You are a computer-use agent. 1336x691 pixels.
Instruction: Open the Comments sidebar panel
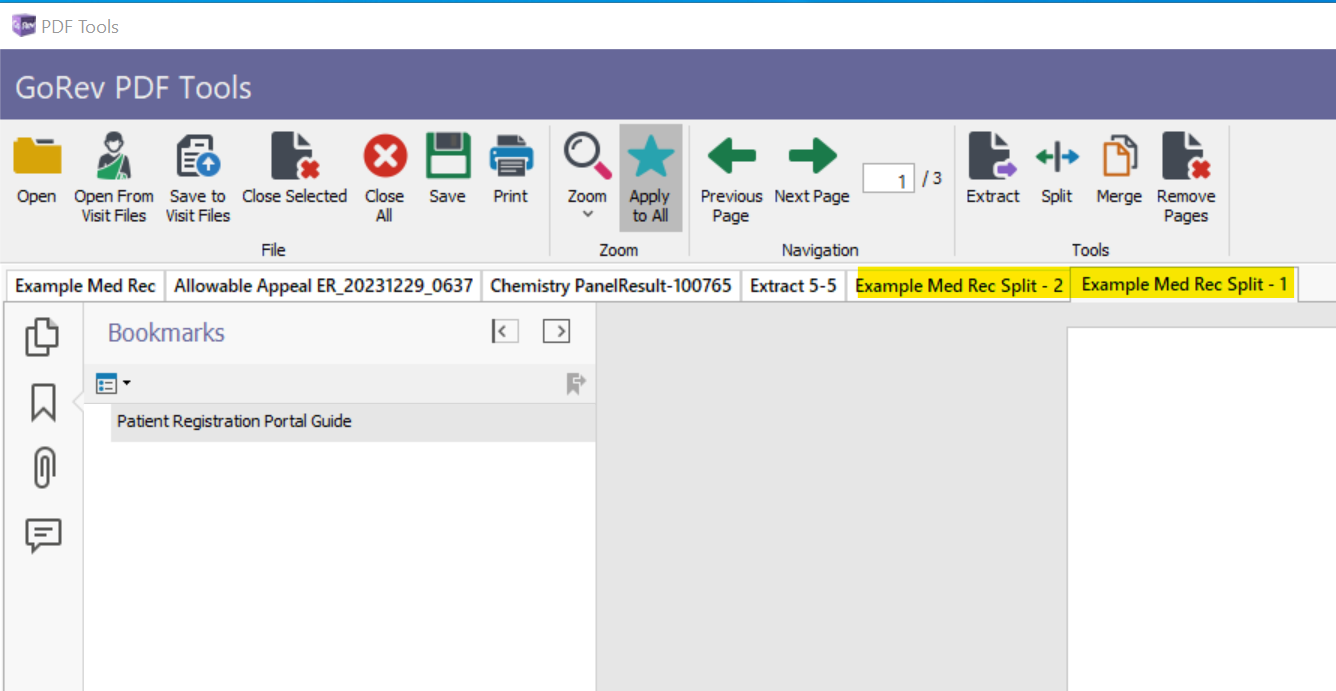tap(44, 536)
